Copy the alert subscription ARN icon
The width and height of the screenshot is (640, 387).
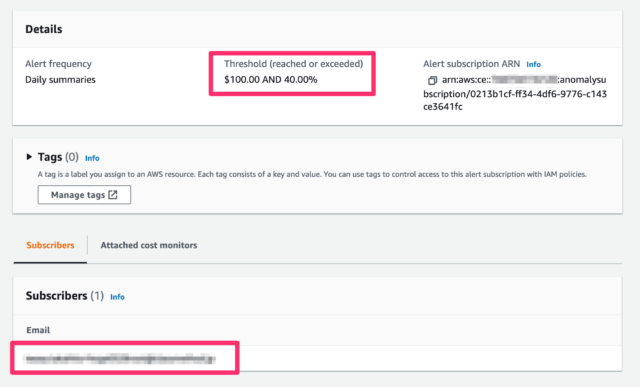coord(432,80)
